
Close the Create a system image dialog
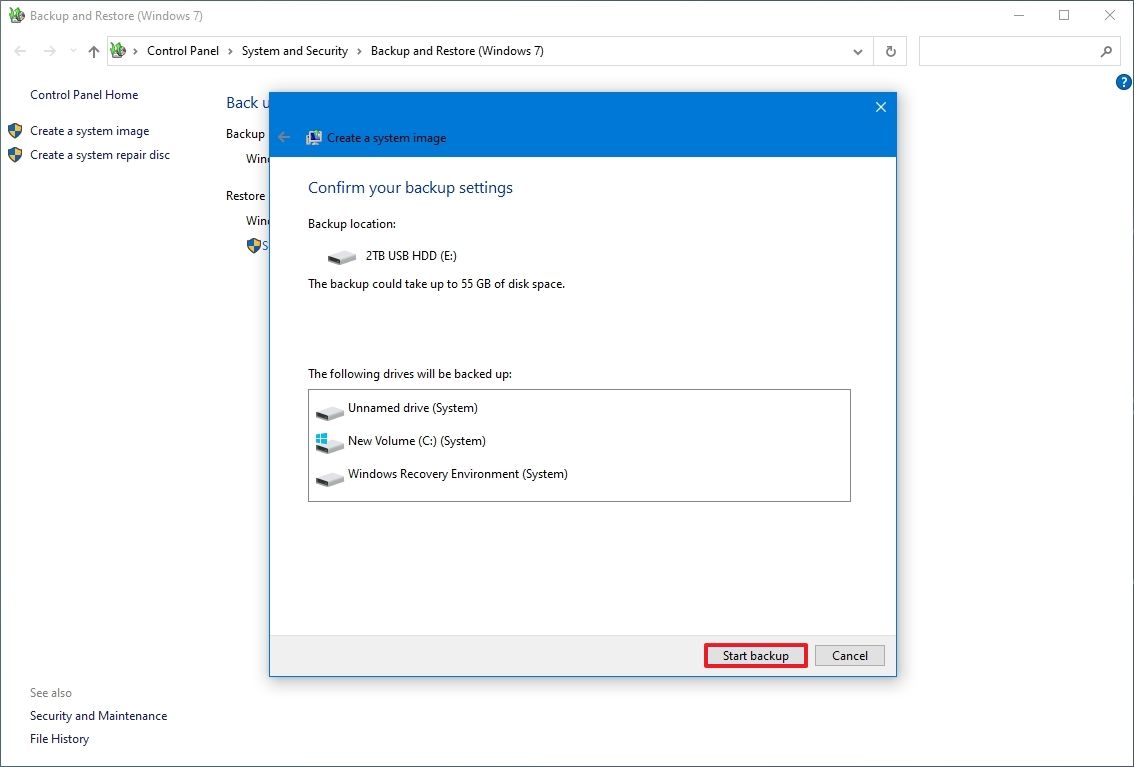click(880, 107)
